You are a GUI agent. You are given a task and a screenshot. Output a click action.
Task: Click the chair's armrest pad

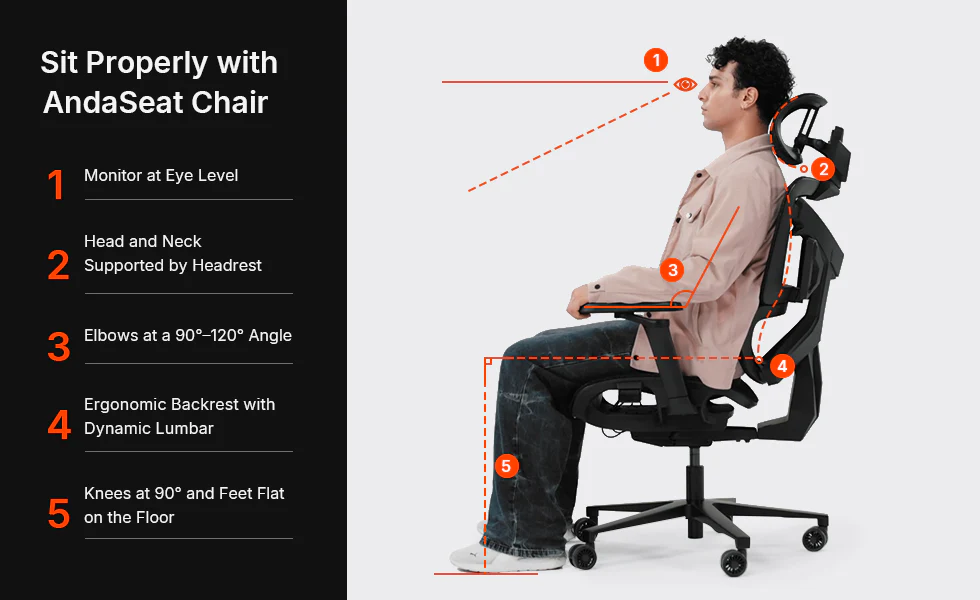click(x=631, y=307)
